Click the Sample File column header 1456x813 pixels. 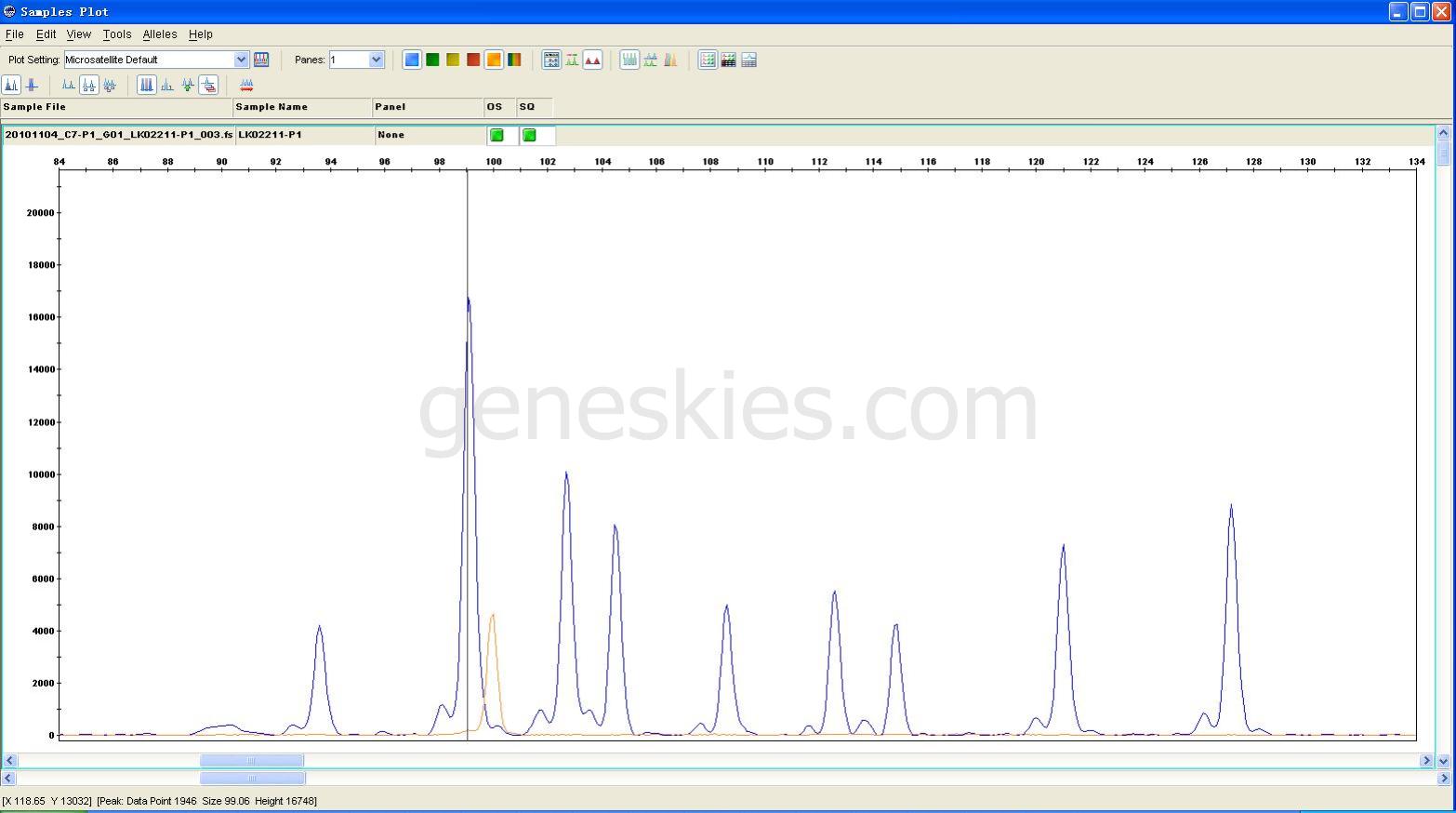(116, 107)
